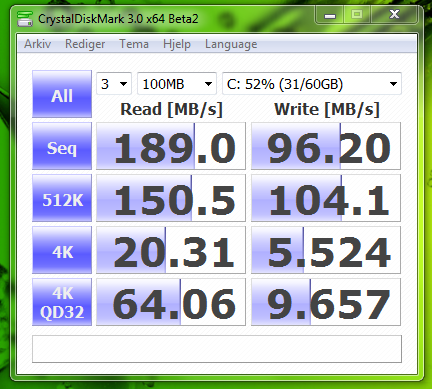Viewport: 432px width, 389px height.
Task: Open the Tema menu
Action: point(134,44)
